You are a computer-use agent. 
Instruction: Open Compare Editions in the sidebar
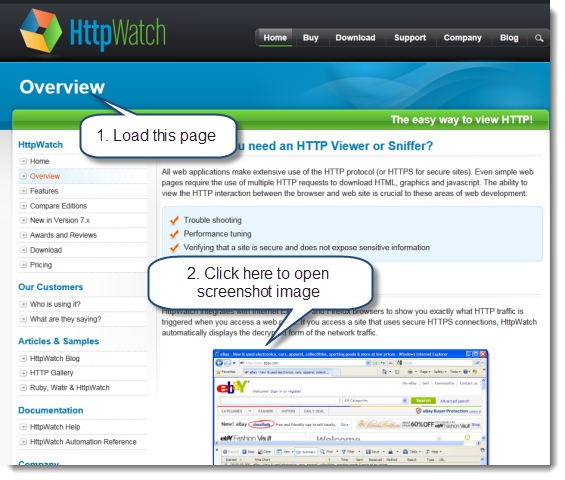(58, 206)
